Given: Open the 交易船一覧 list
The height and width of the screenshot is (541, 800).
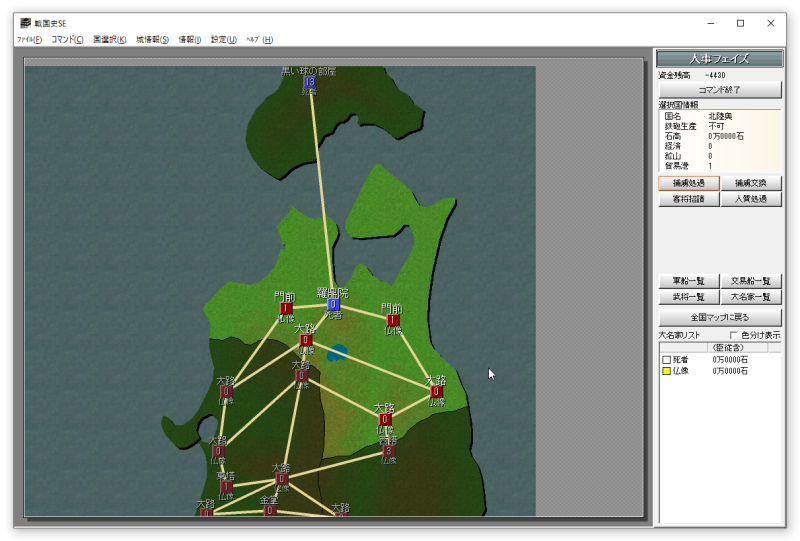Looking at the screenshot, I should pyautogui.click(x=751, y=281).
